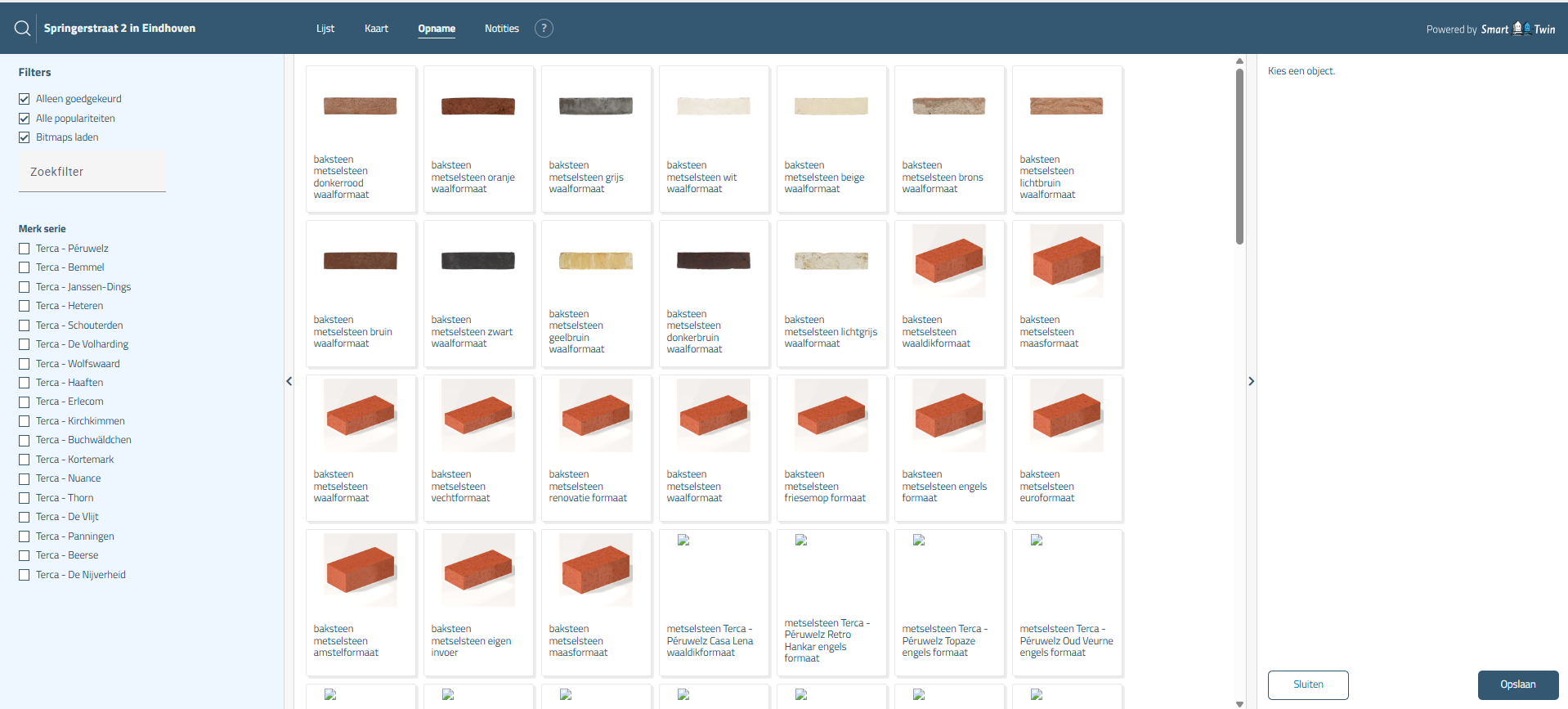
Task: Collapse the right details panel arrow
Action: pyautogui.click(x=1251, y=381)
